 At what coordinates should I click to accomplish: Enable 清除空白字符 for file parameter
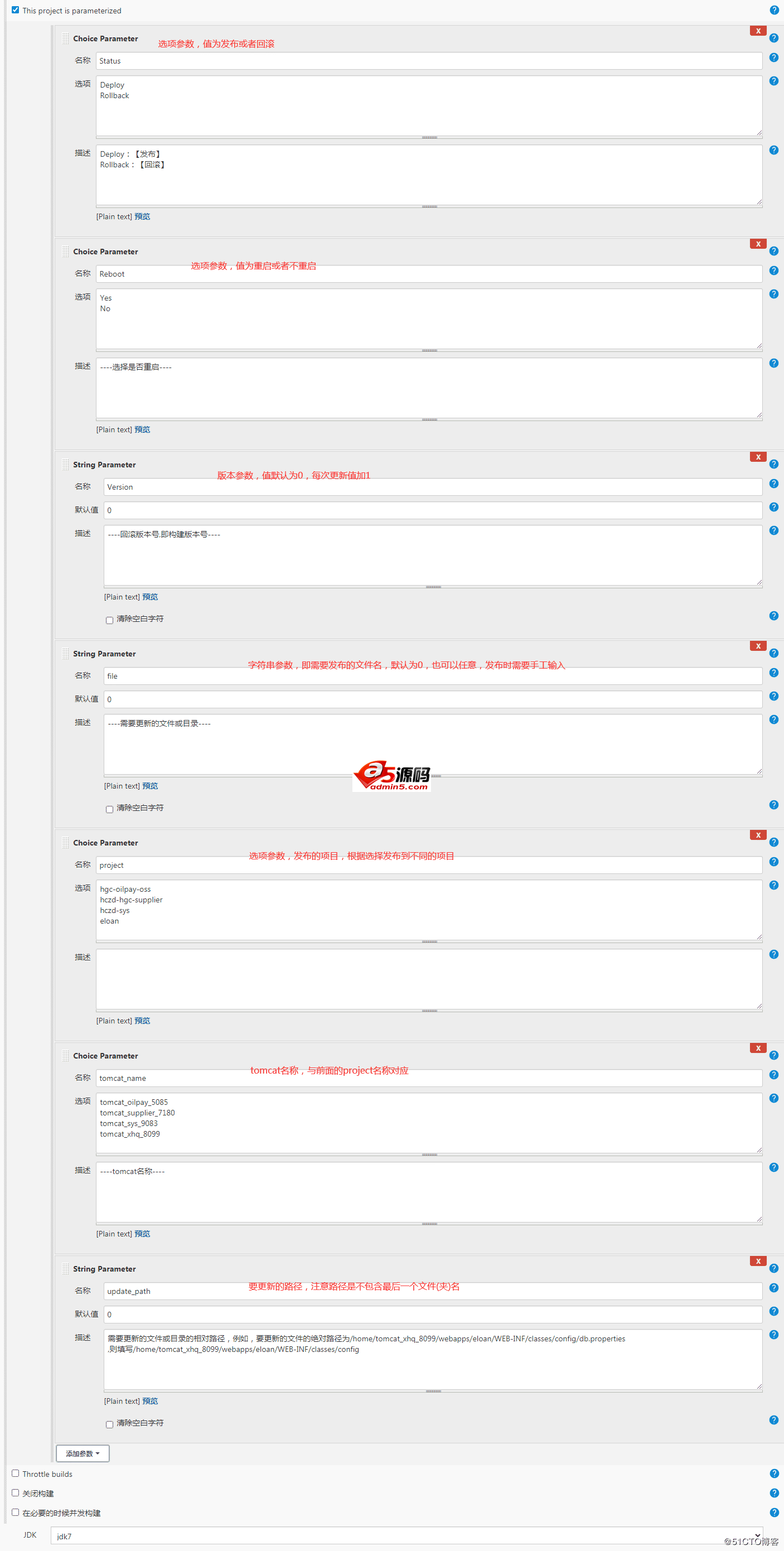tap(110, 809)
